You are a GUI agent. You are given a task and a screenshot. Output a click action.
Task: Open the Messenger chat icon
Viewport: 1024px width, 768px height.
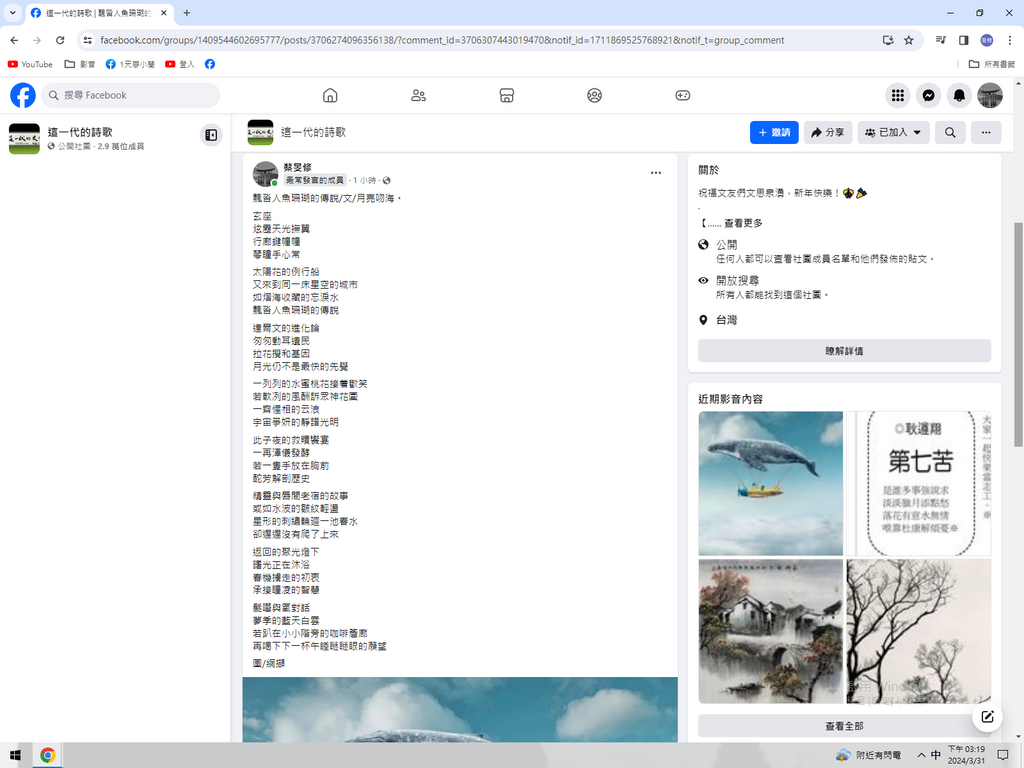928,95
